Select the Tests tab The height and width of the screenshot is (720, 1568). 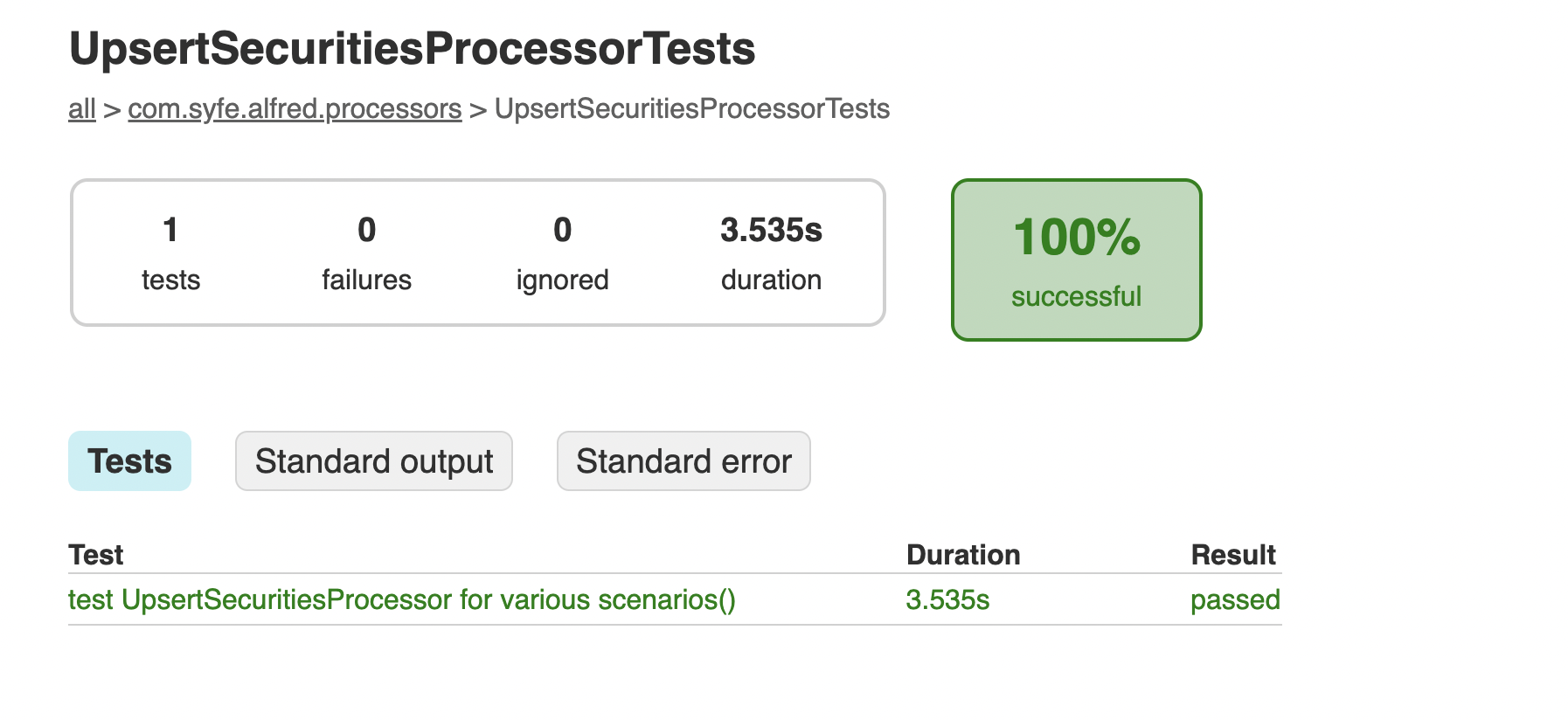[129, 460]
